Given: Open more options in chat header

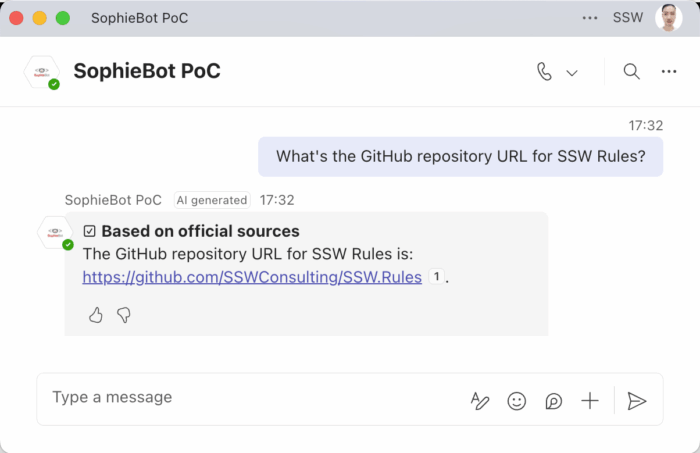Looking at the screenshot, I should tap(669, 71).
